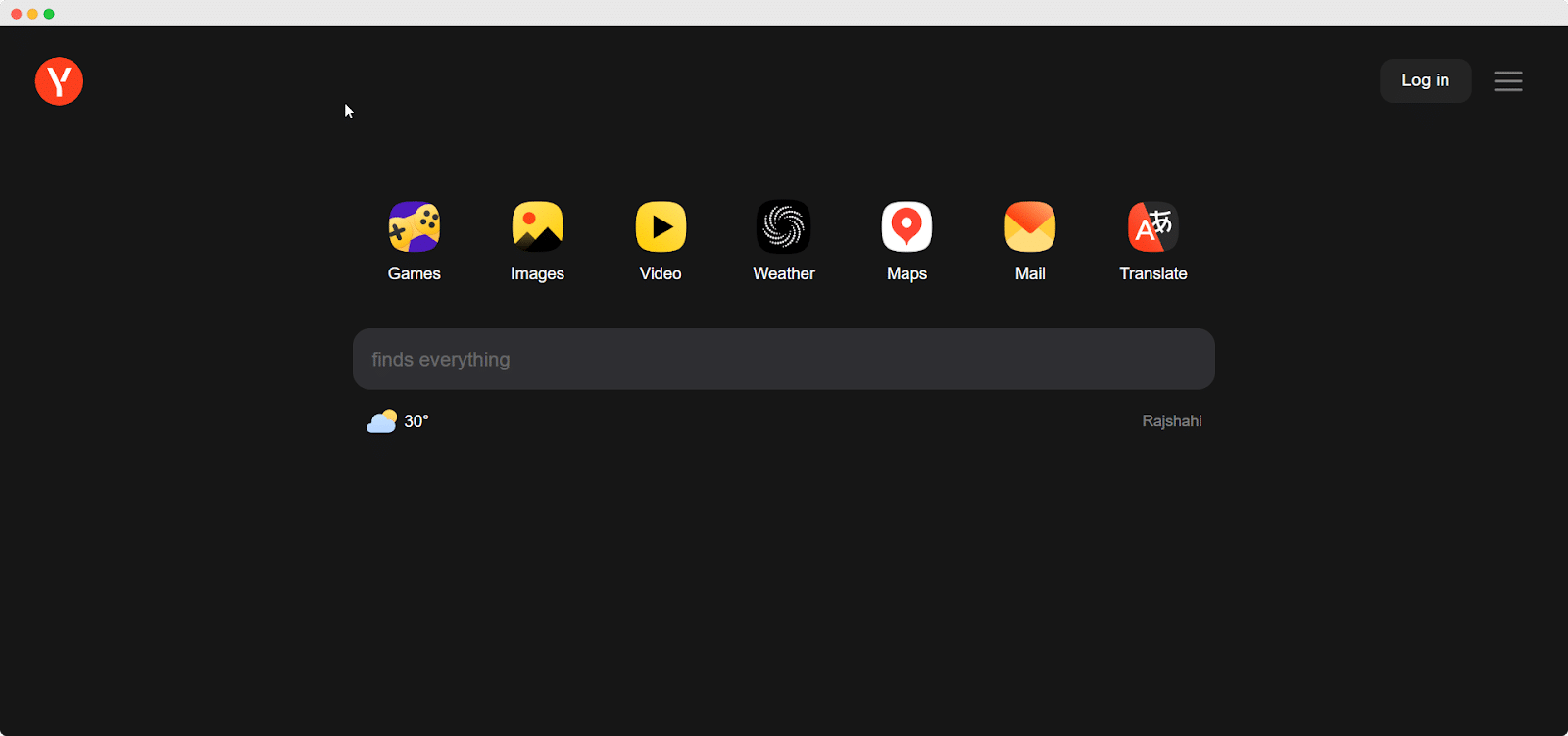Click the Mail label text
1568x736 pixels.
[x=1030, y=273]
